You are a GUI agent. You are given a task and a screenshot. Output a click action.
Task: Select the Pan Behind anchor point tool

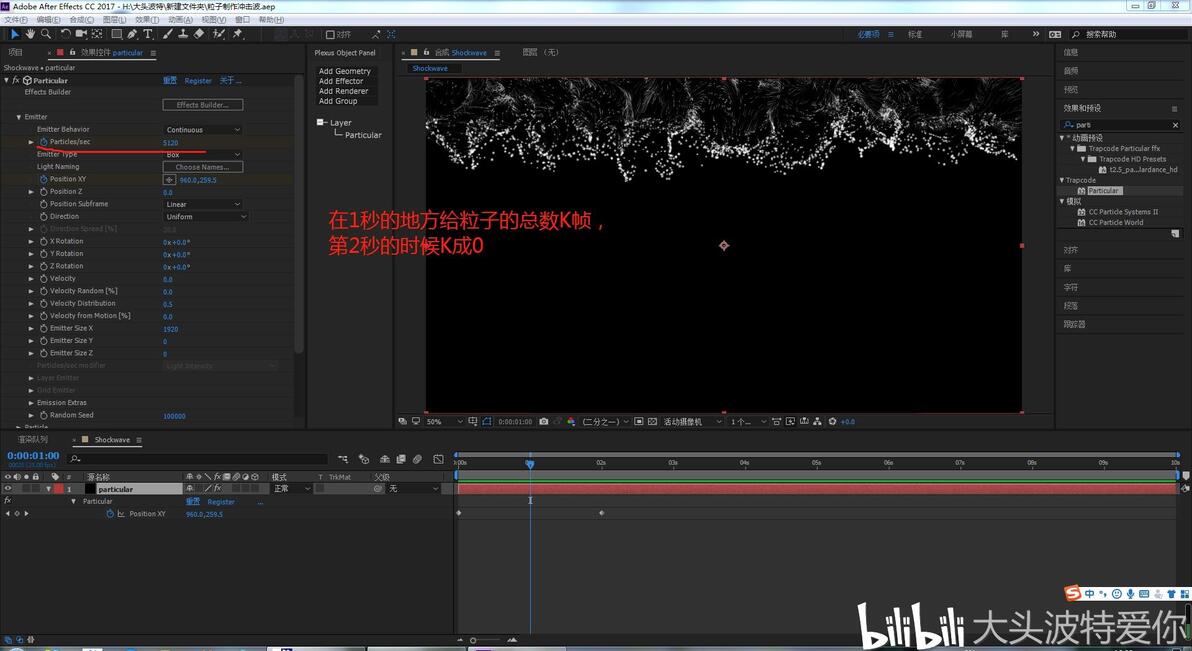pyautogui.click(x=97, y=34)
